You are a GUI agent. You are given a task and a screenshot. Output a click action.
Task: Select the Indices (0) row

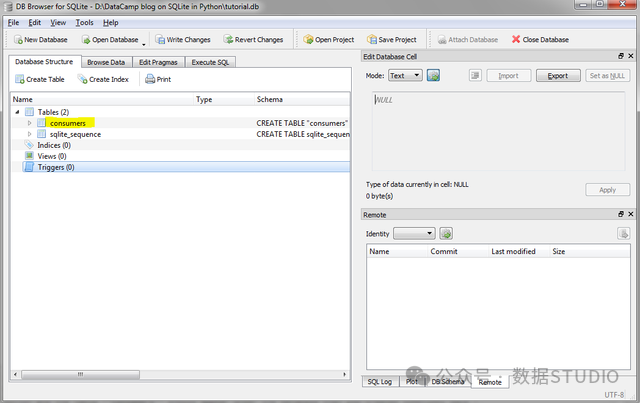click(181, 145)
